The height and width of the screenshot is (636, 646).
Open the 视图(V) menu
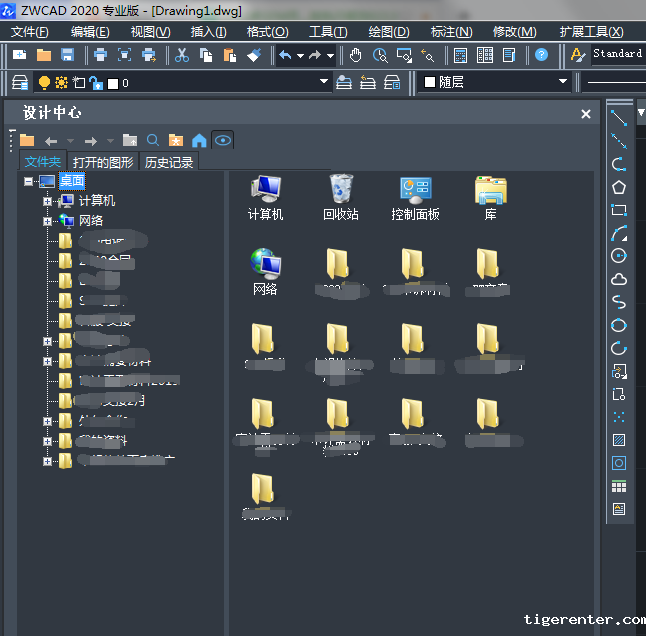tap(150, 32)
